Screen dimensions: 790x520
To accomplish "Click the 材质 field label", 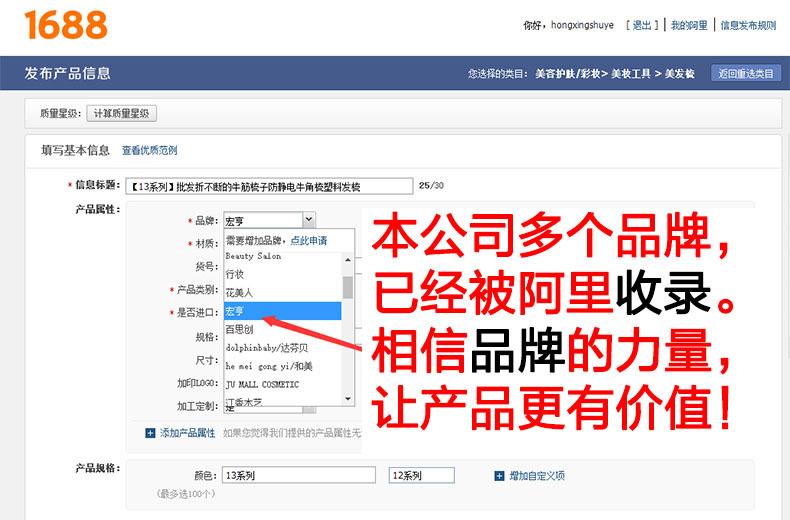I will point(207,244).
